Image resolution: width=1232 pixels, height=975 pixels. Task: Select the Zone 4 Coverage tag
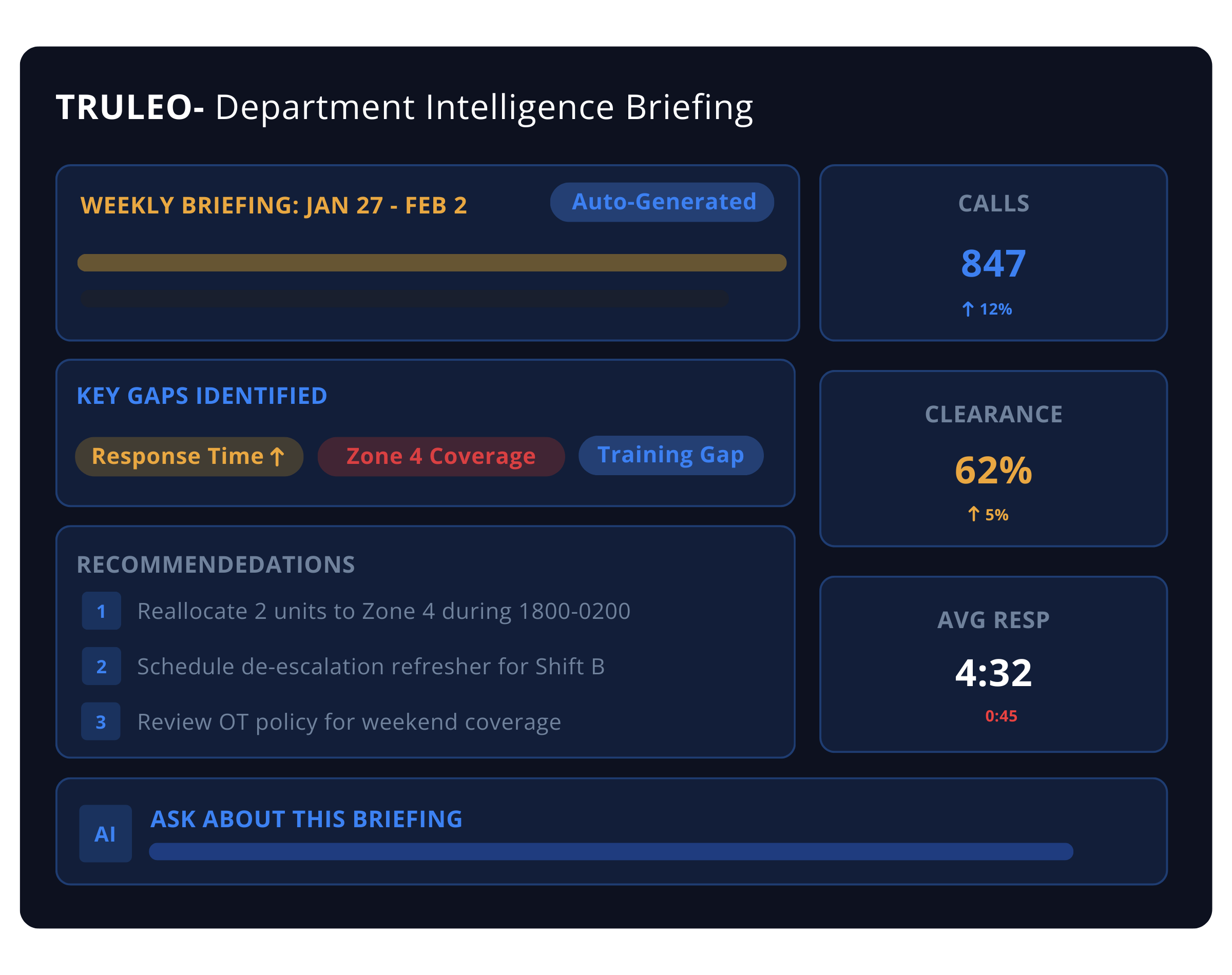[x=441, y=457]
